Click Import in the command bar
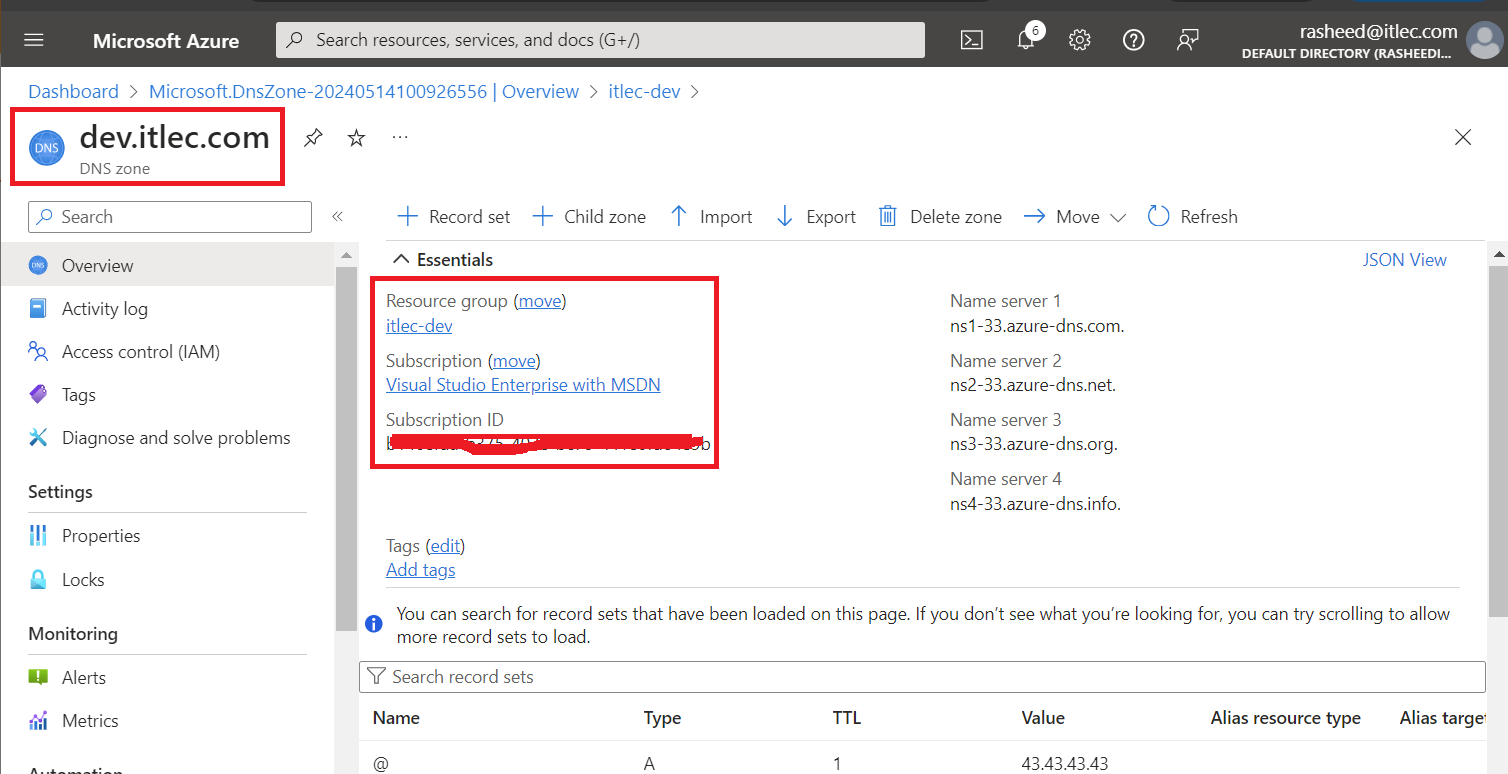Viewport: 1508px width, 774px height. click(x=711, y=217)
